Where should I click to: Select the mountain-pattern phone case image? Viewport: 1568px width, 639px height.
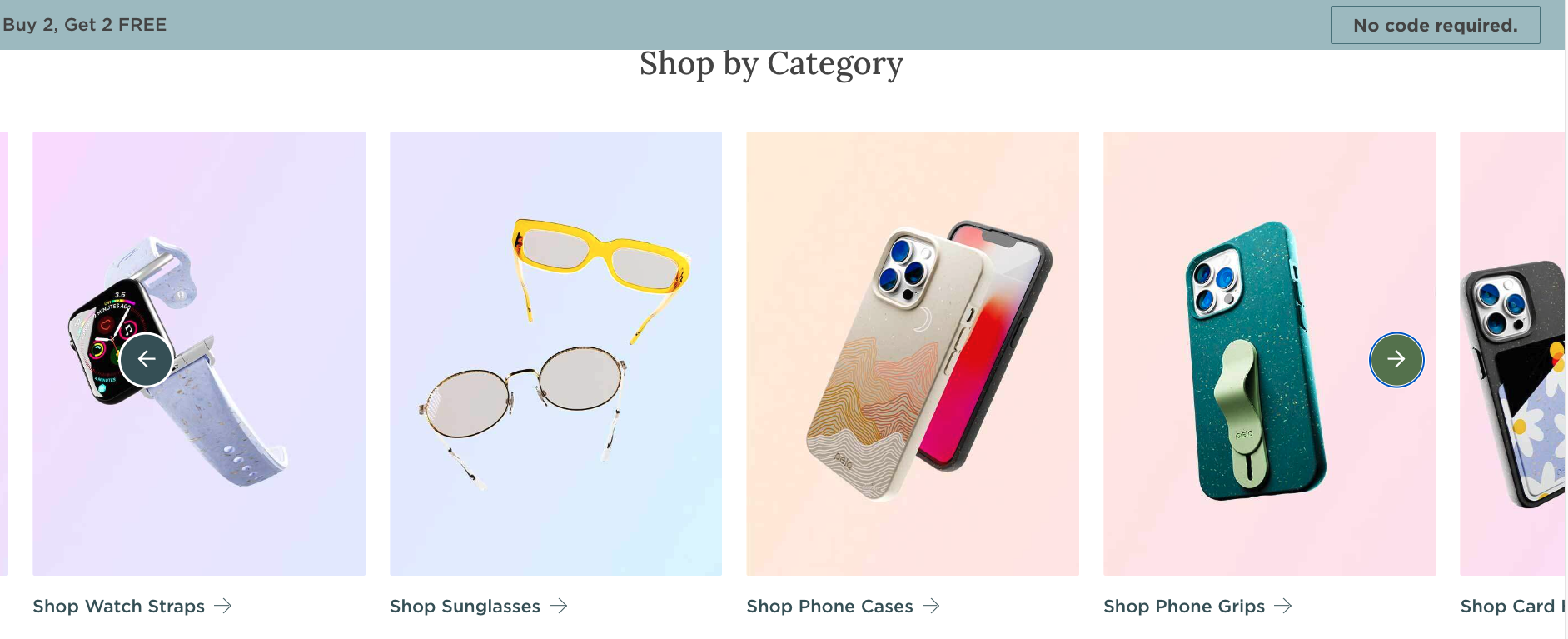click(x=913, y=353)
